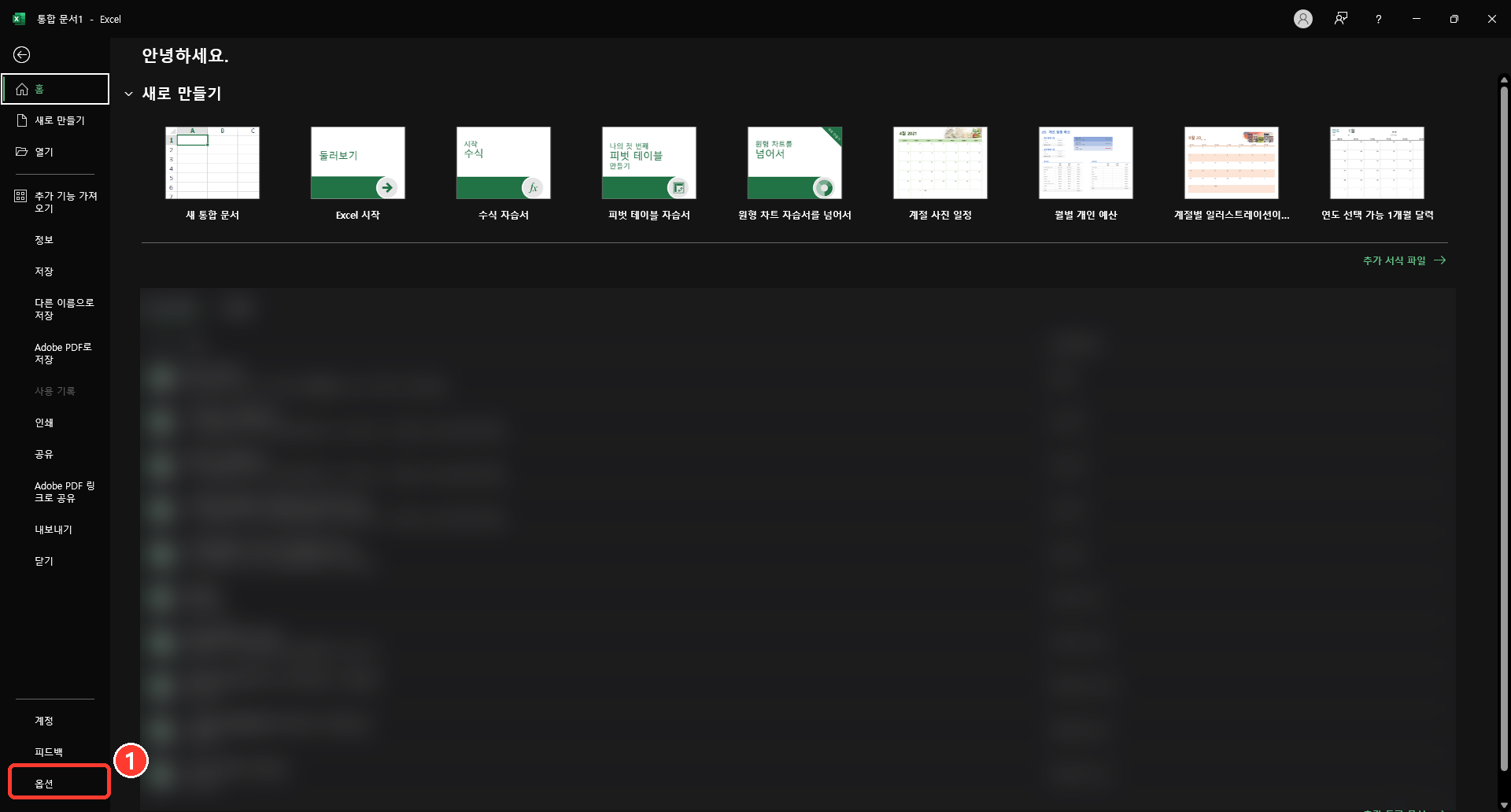Click the back arrow to return to workbook

click(x=22, y=54)
